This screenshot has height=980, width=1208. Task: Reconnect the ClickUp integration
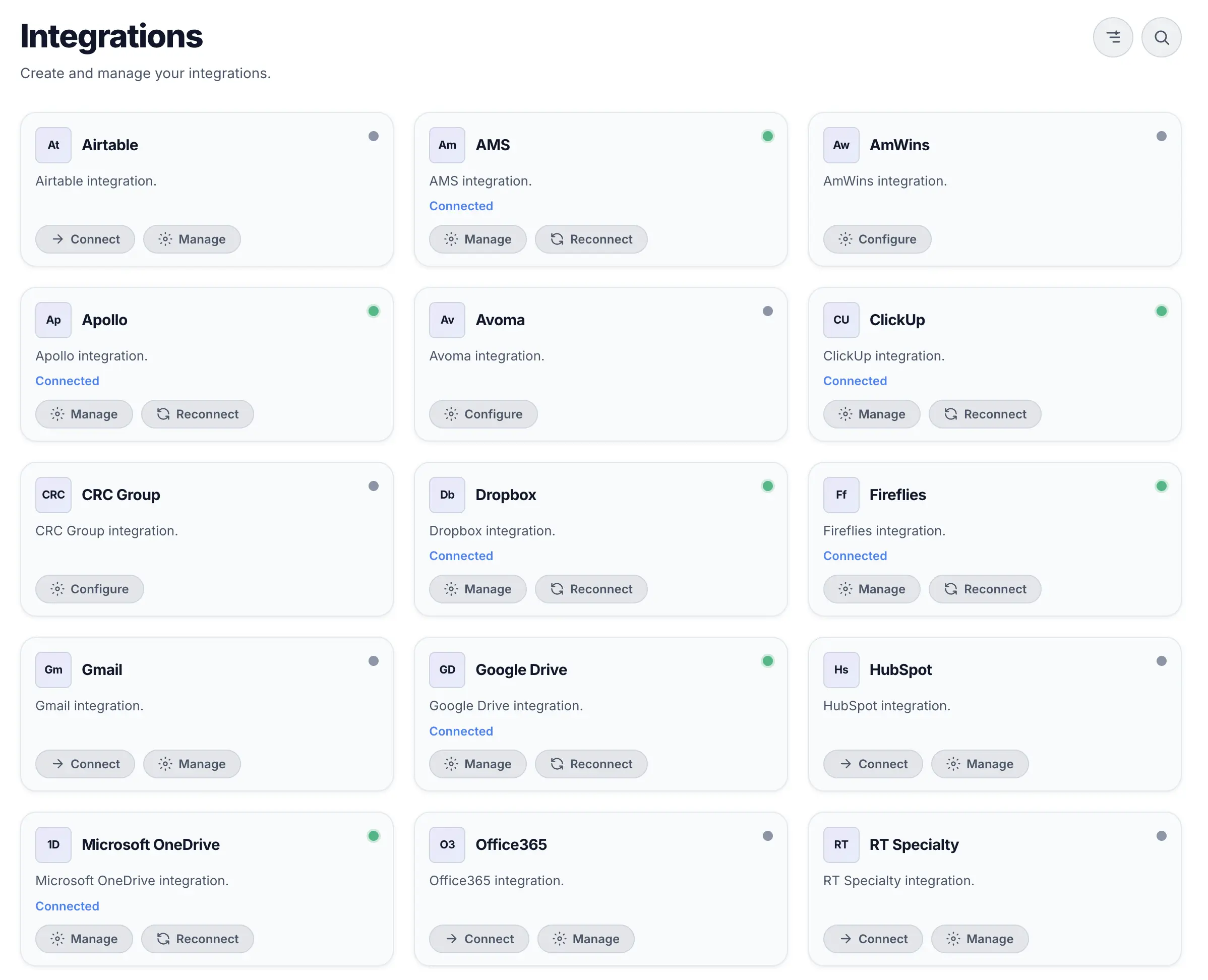pyautogui.click(x=985, y=414)
